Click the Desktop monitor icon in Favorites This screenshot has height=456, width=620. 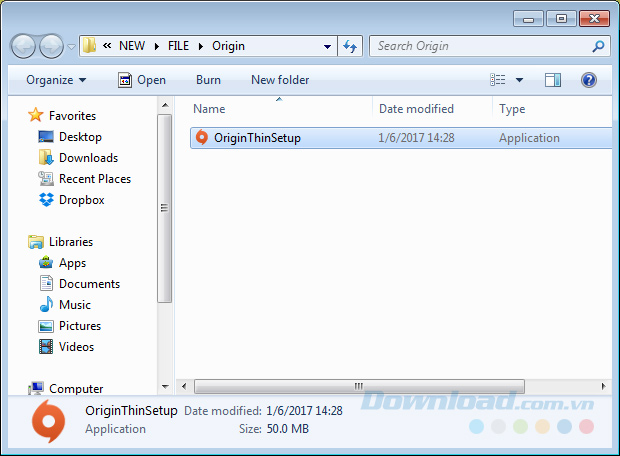[x=46, y=137]
